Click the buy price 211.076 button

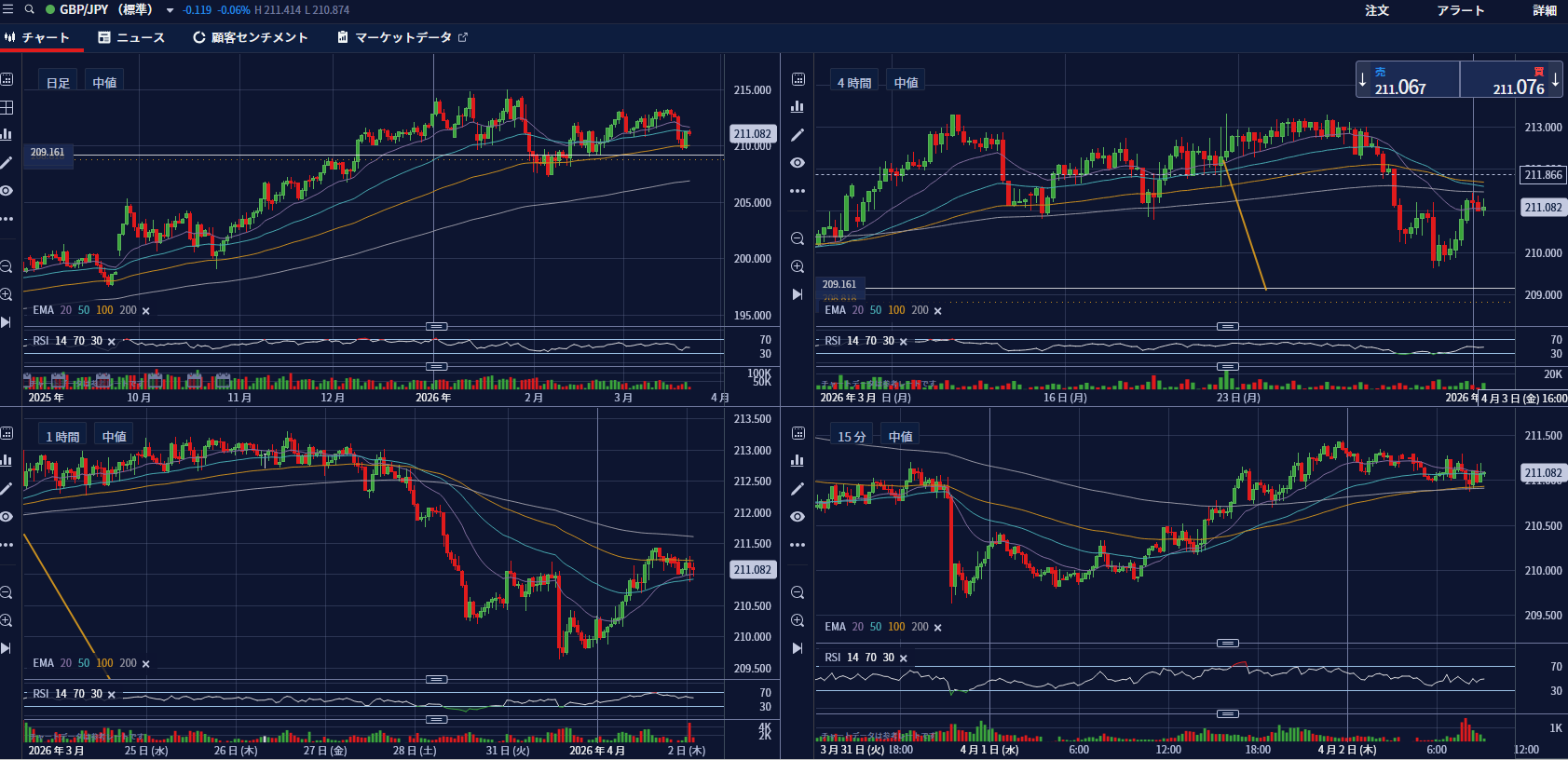pos(1511,79)
